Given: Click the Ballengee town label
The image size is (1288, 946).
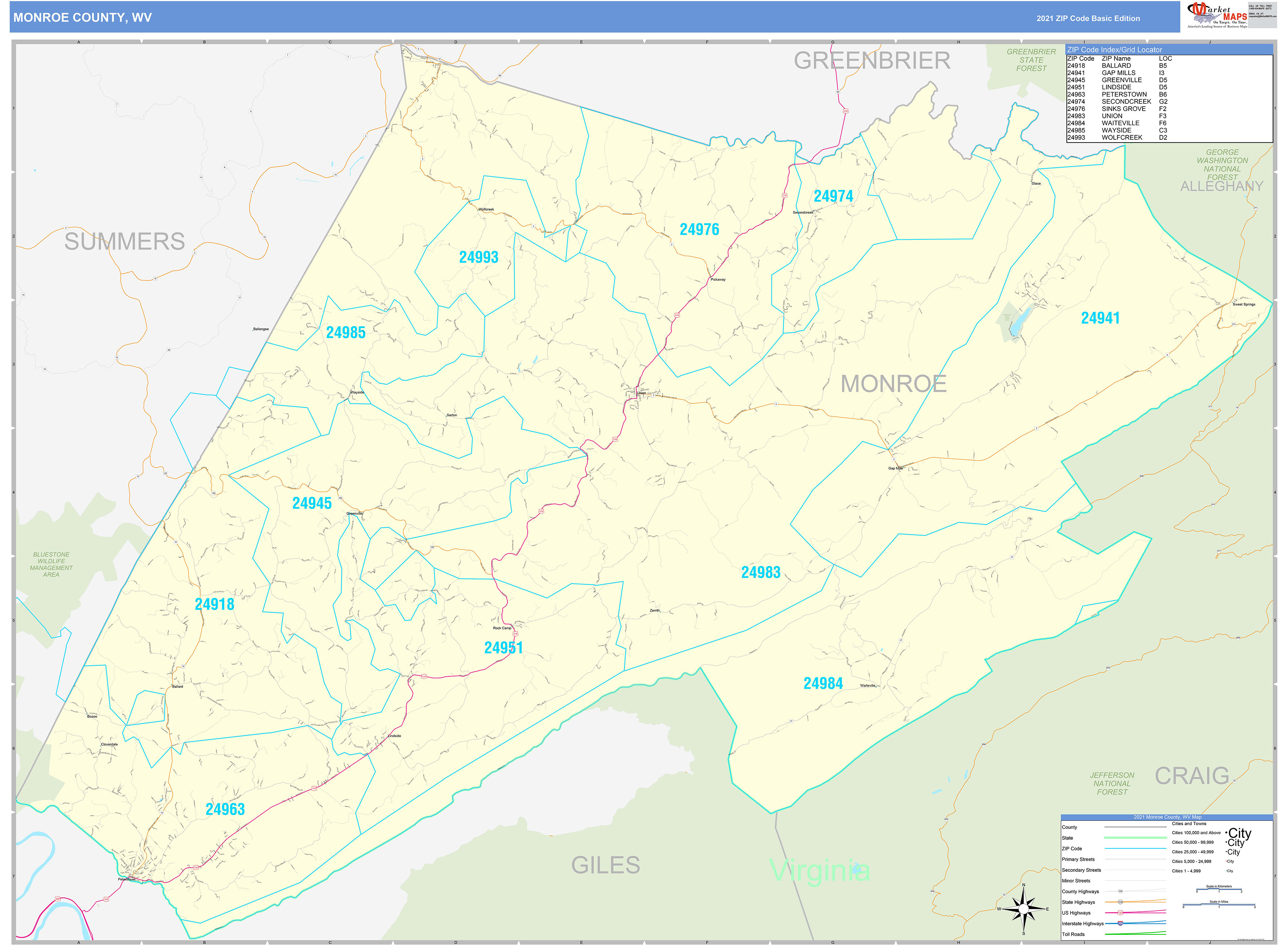Looking at the screenshot, I should (261, 329).
